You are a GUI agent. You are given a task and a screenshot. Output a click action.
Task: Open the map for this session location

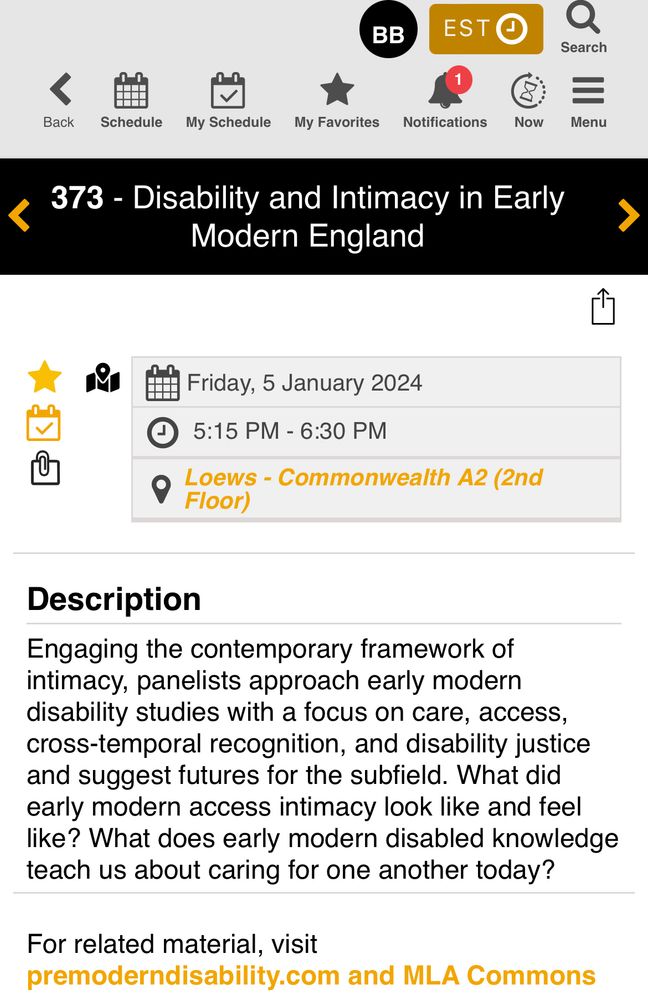coord(103,378)
